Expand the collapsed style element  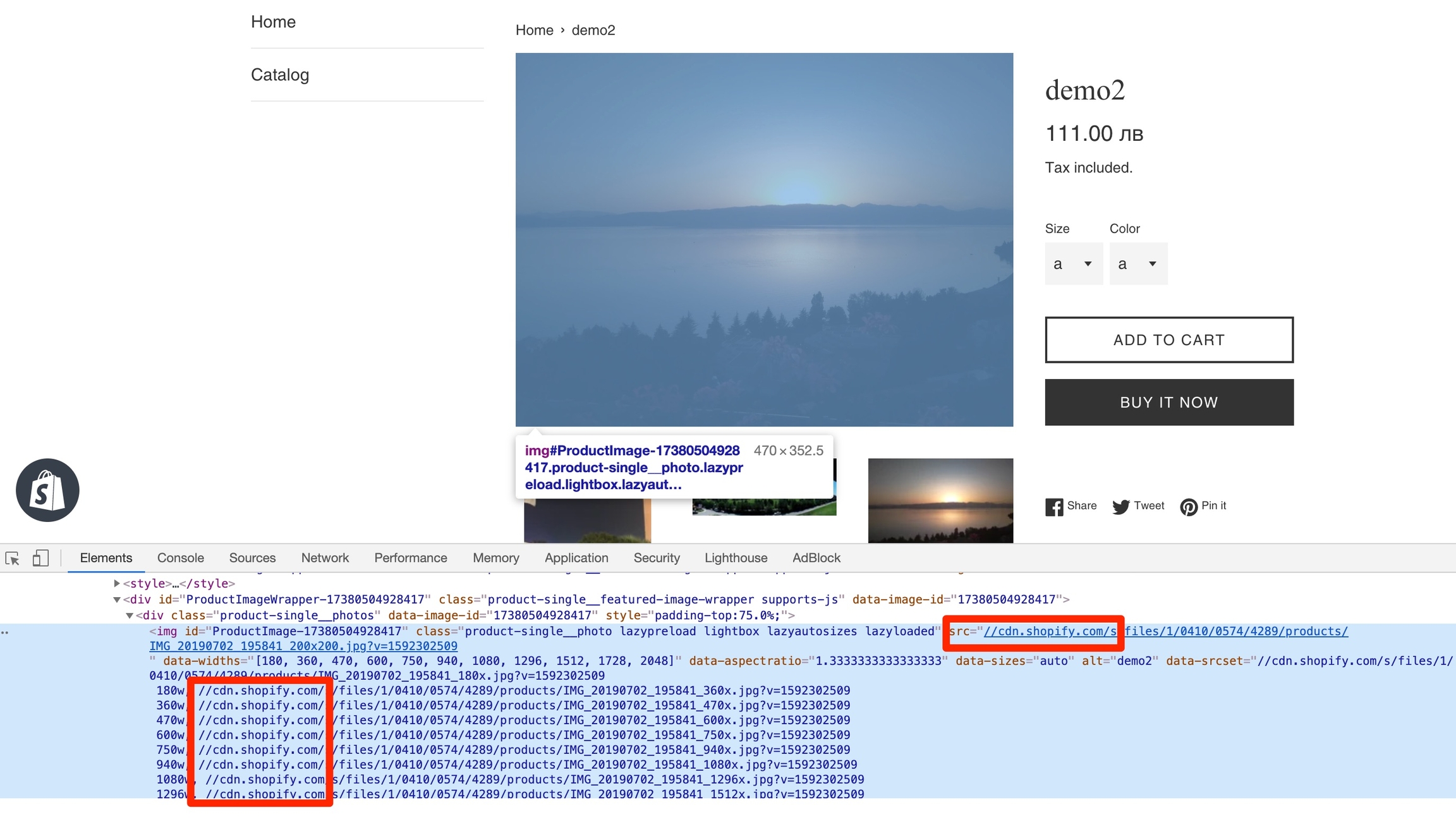click(117, 584)
